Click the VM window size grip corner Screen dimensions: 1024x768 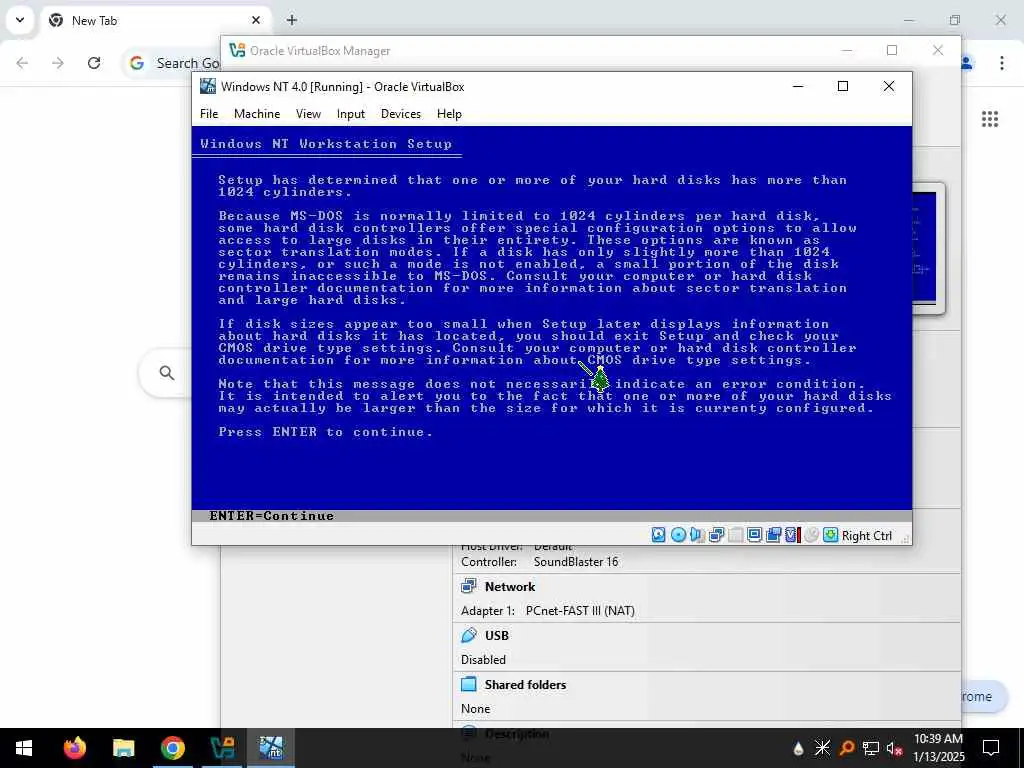coord(905,539)
